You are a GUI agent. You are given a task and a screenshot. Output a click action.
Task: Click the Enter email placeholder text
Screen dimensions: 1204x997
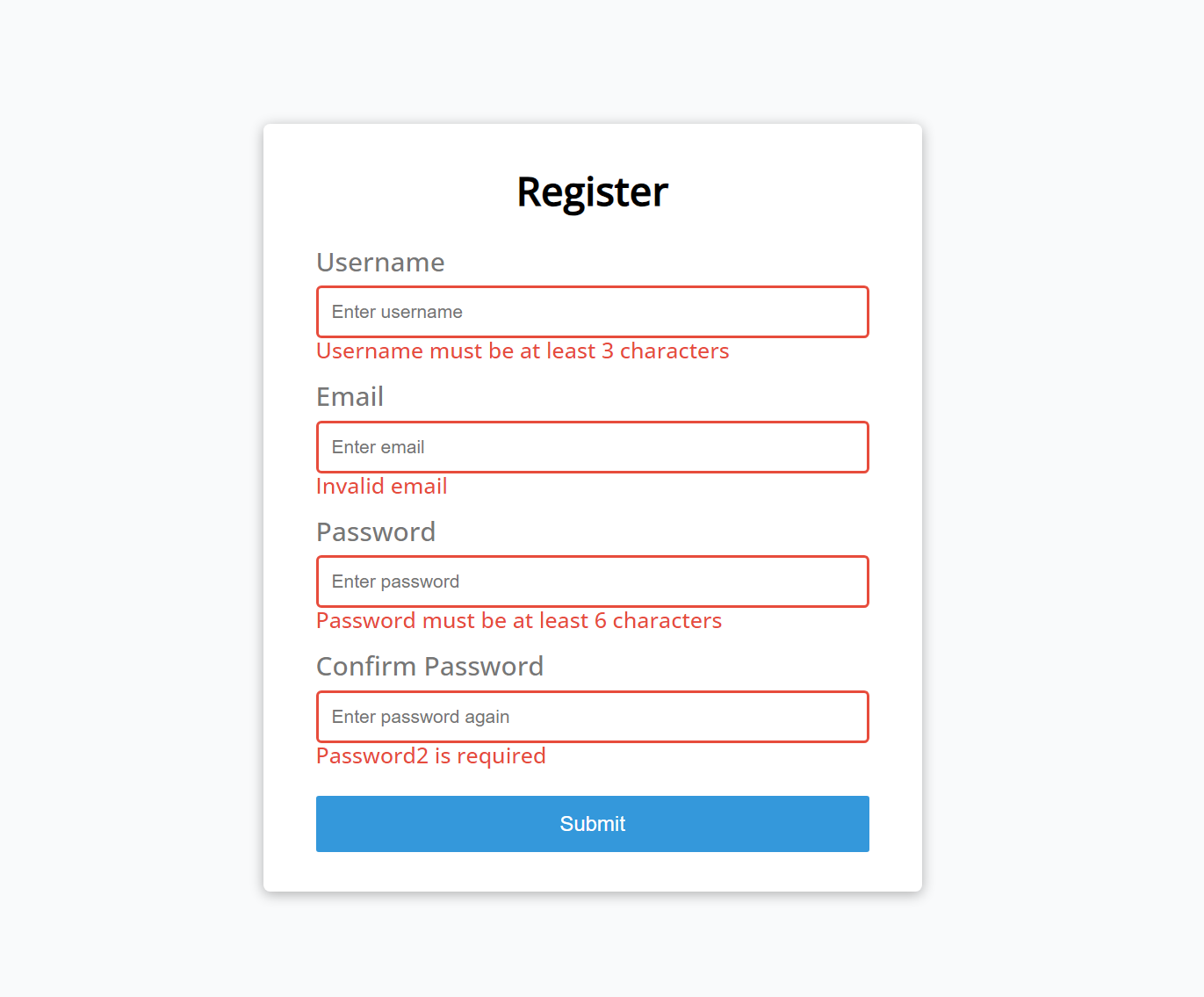click(378, 447)
